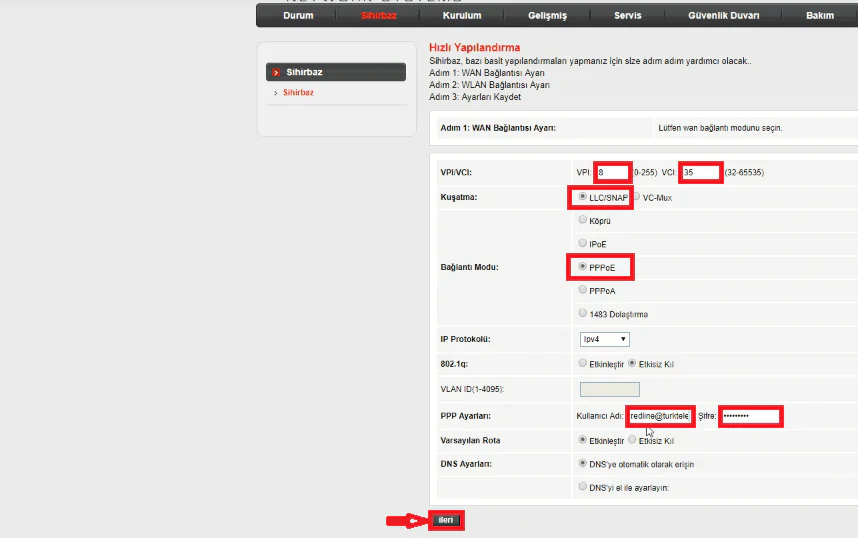
Task: Select VC-Mux encapsulation option
Action: coord(636,197)
